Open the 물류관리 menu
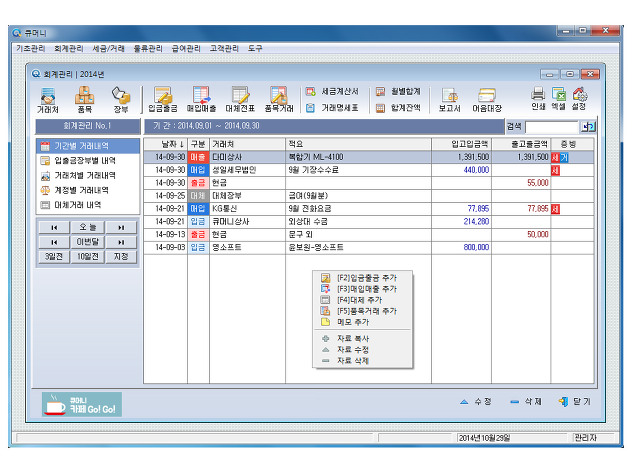This screenshot has width=630, height=472. [x=148, y=48]
